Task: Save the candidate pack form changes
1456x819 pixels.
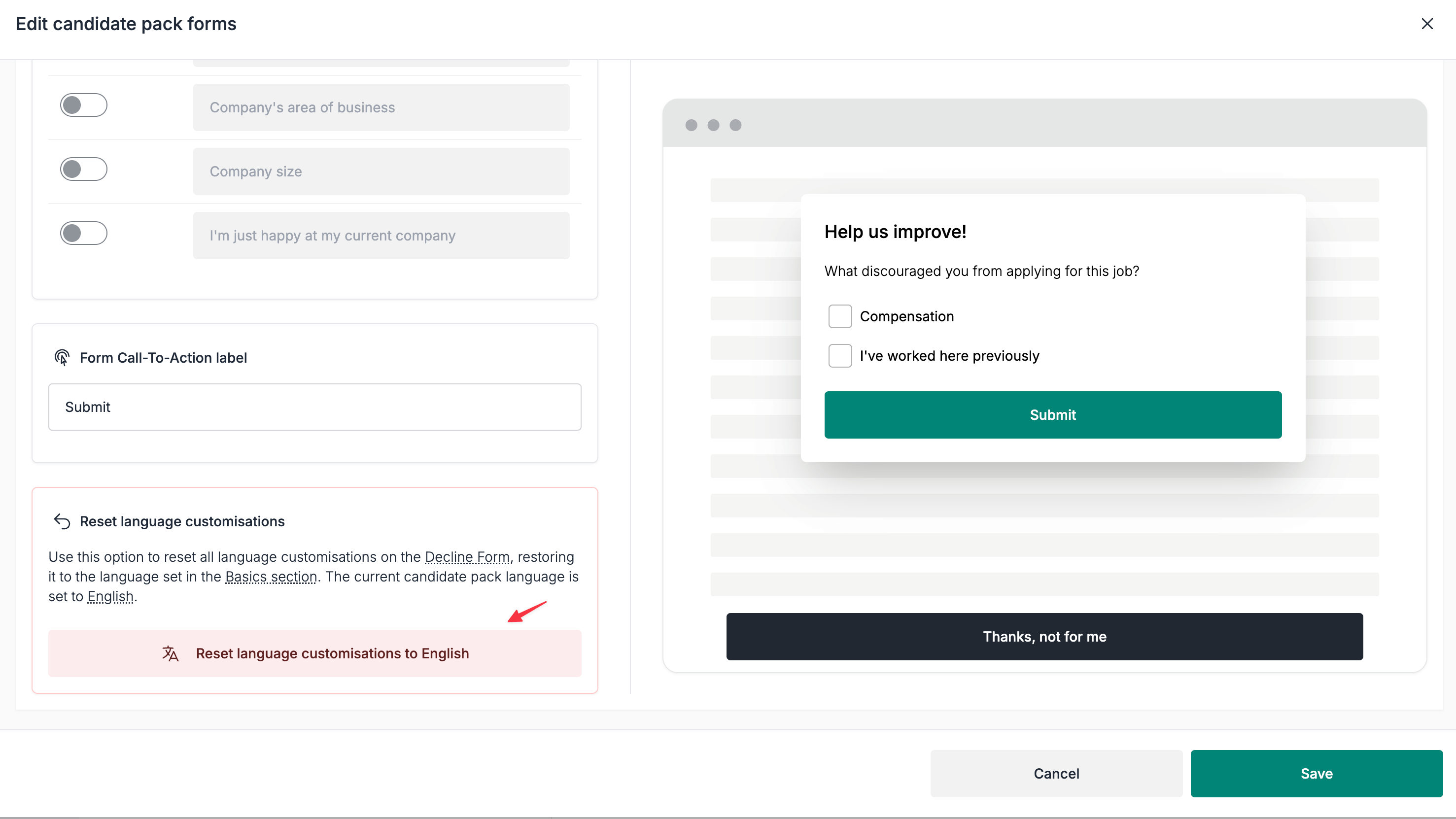Action: click(1316, 773)
